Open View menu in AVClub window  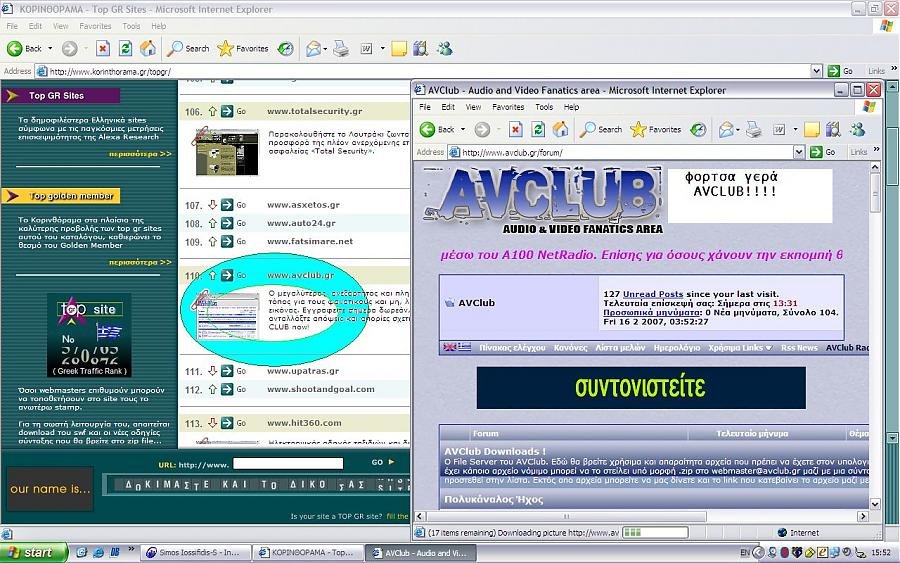pos(473,107)
